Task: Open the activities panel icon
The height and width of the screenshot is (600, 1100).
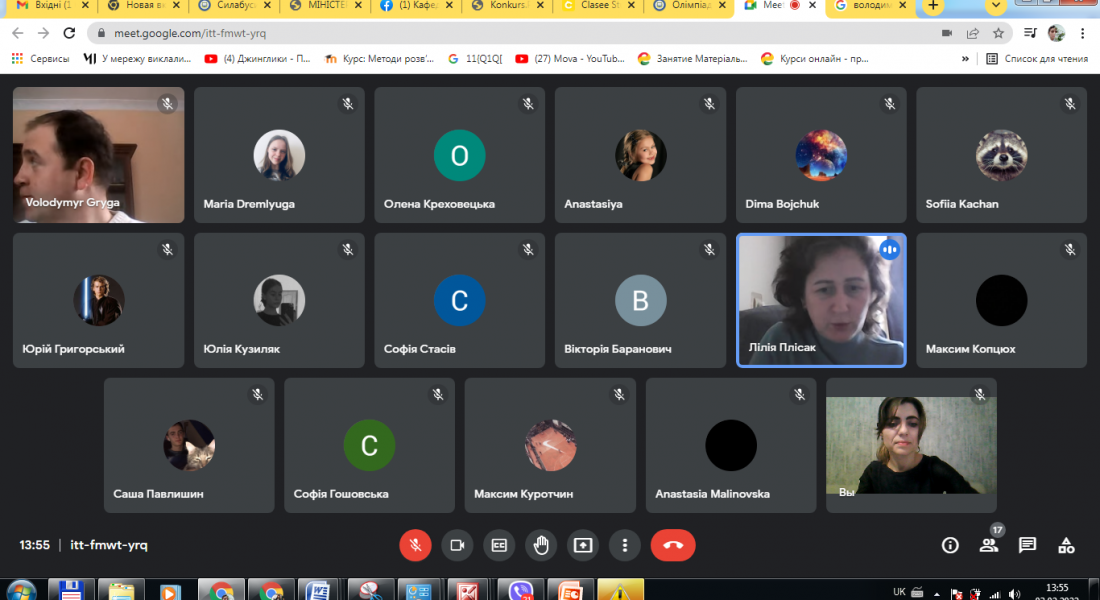Action: pos(1066,545)
